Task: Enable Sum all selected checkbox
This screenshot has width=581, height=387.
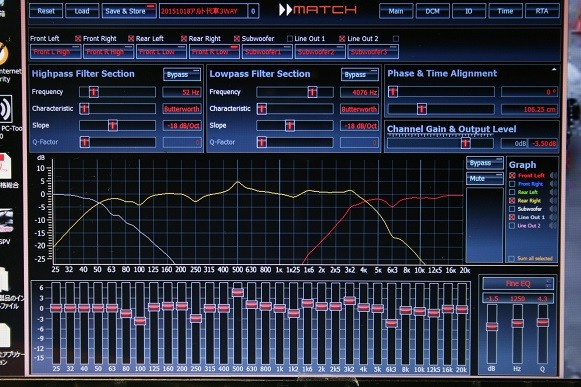Action: pos(512,258)
